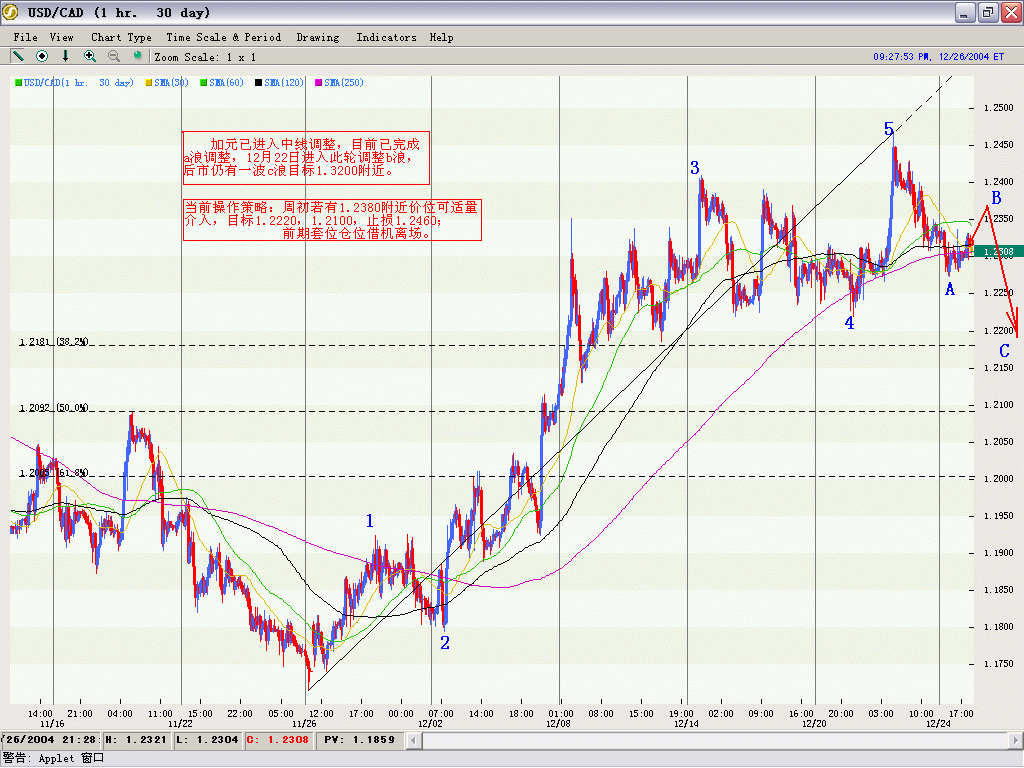Select the SMA(120) legend label
1024x768 pixels.
[x=284, y=83]
